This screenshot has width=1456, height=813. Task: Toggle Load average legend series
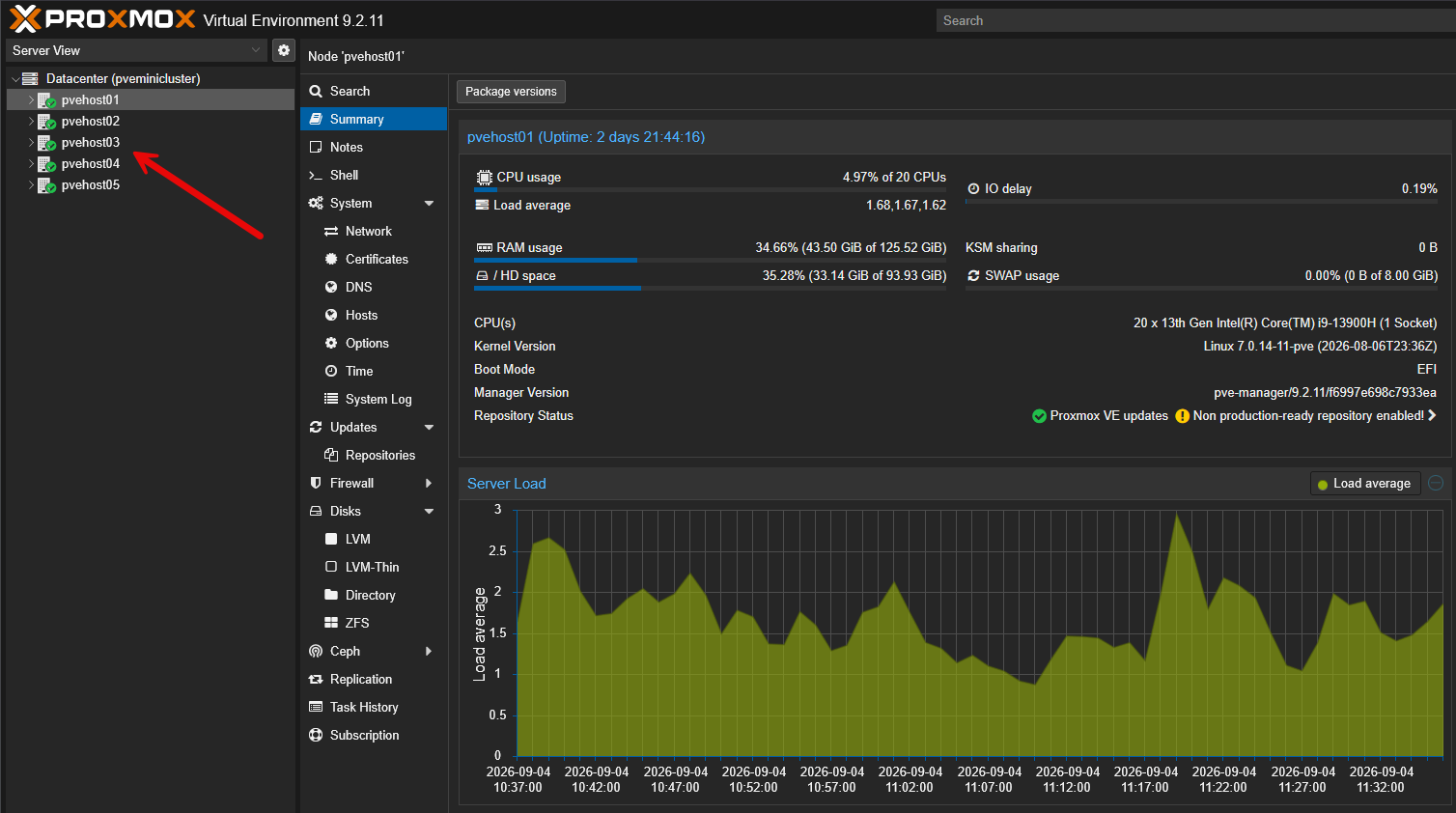[x=1364, y=484]
